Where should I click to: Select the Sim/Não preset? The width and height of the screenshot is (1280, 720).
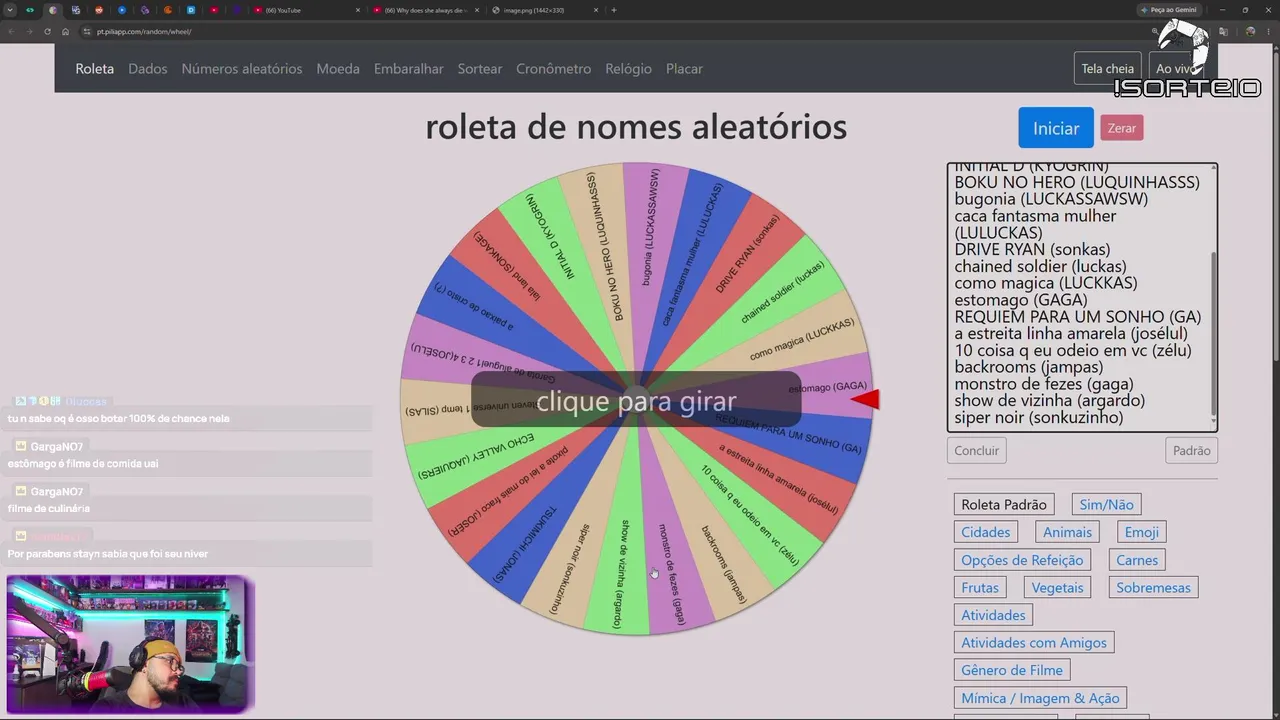point(1107,505)
